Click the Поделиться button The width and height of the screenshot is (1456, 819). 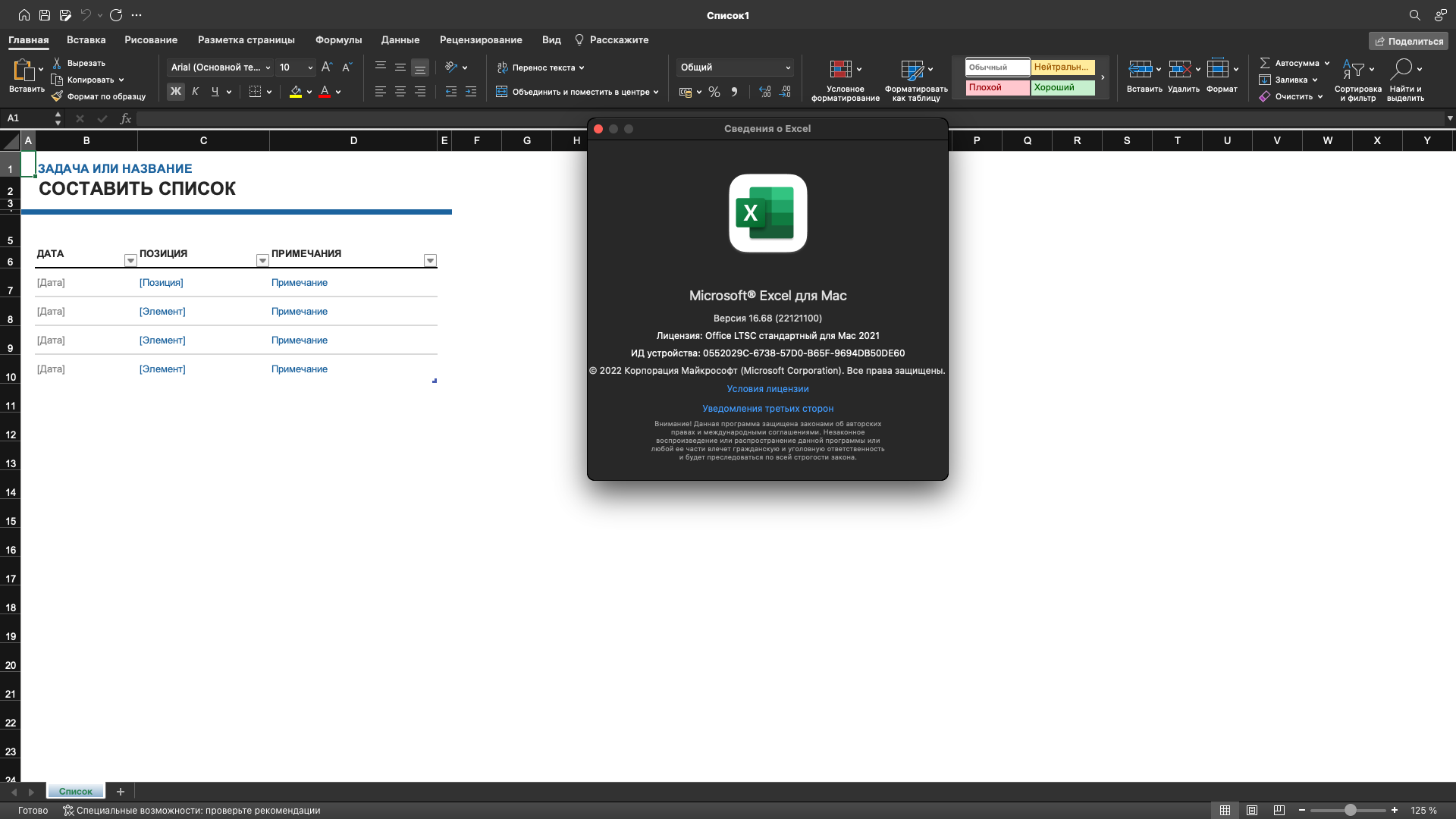coord(1408,41)
